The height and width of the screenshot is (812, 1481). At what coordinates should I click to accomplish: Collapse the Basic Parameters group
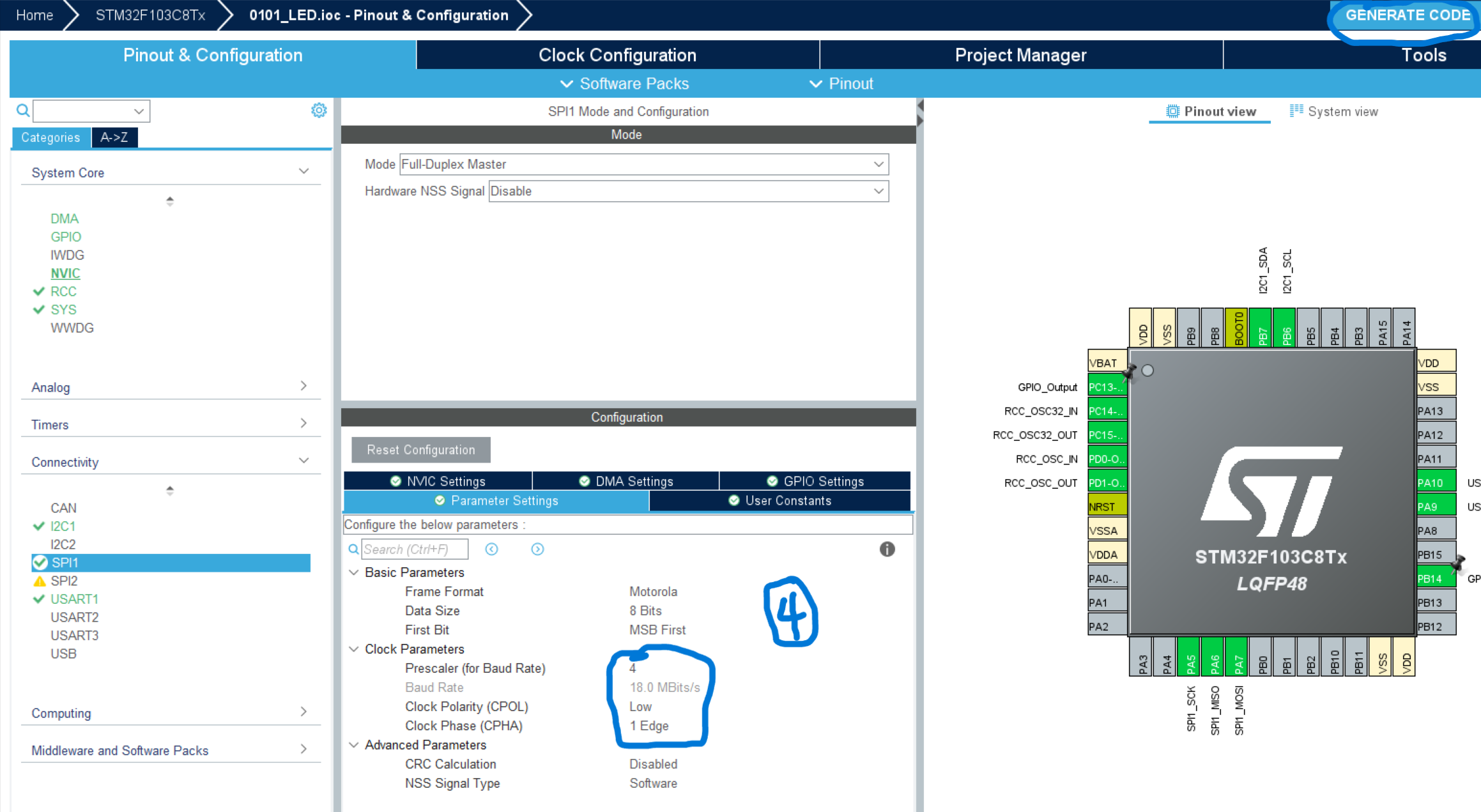tap(354, 572)
